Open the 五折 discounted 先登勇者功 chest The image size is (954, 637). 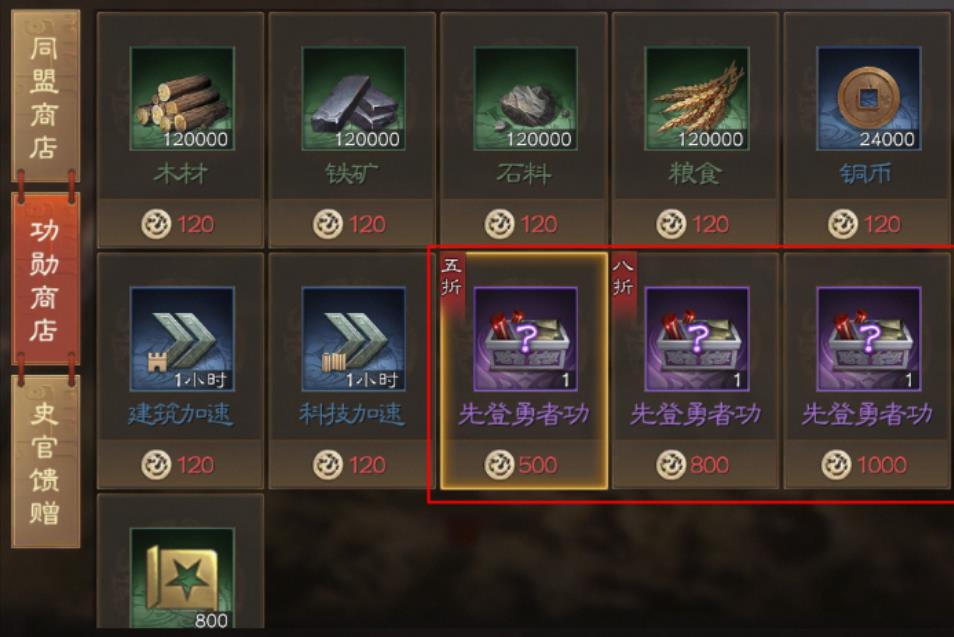(x=525, y=339)
